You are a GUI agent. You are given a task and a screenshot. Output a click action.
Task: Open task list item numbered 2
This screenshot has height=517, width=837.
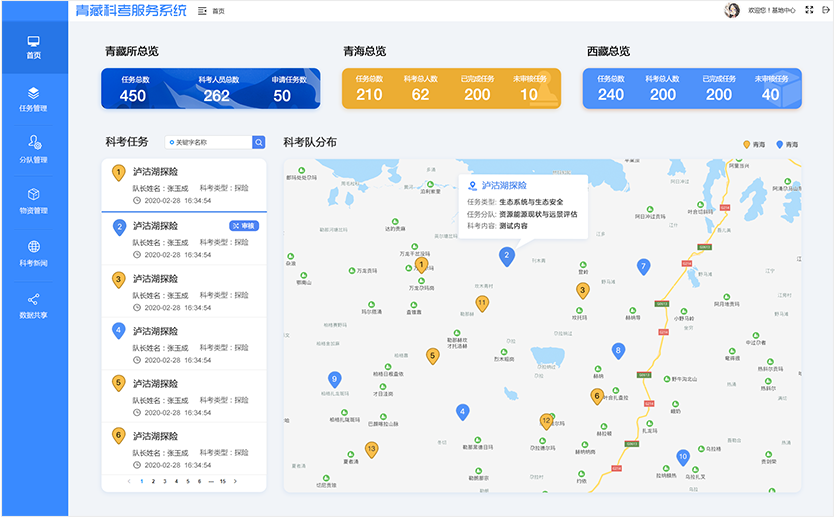184,238
